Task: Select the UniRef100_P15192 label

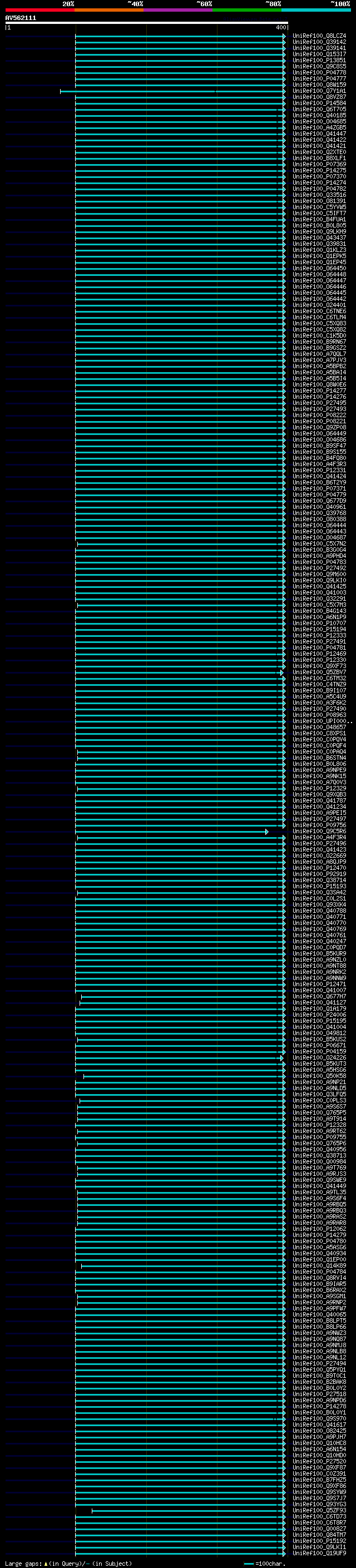Action: 319,1541
